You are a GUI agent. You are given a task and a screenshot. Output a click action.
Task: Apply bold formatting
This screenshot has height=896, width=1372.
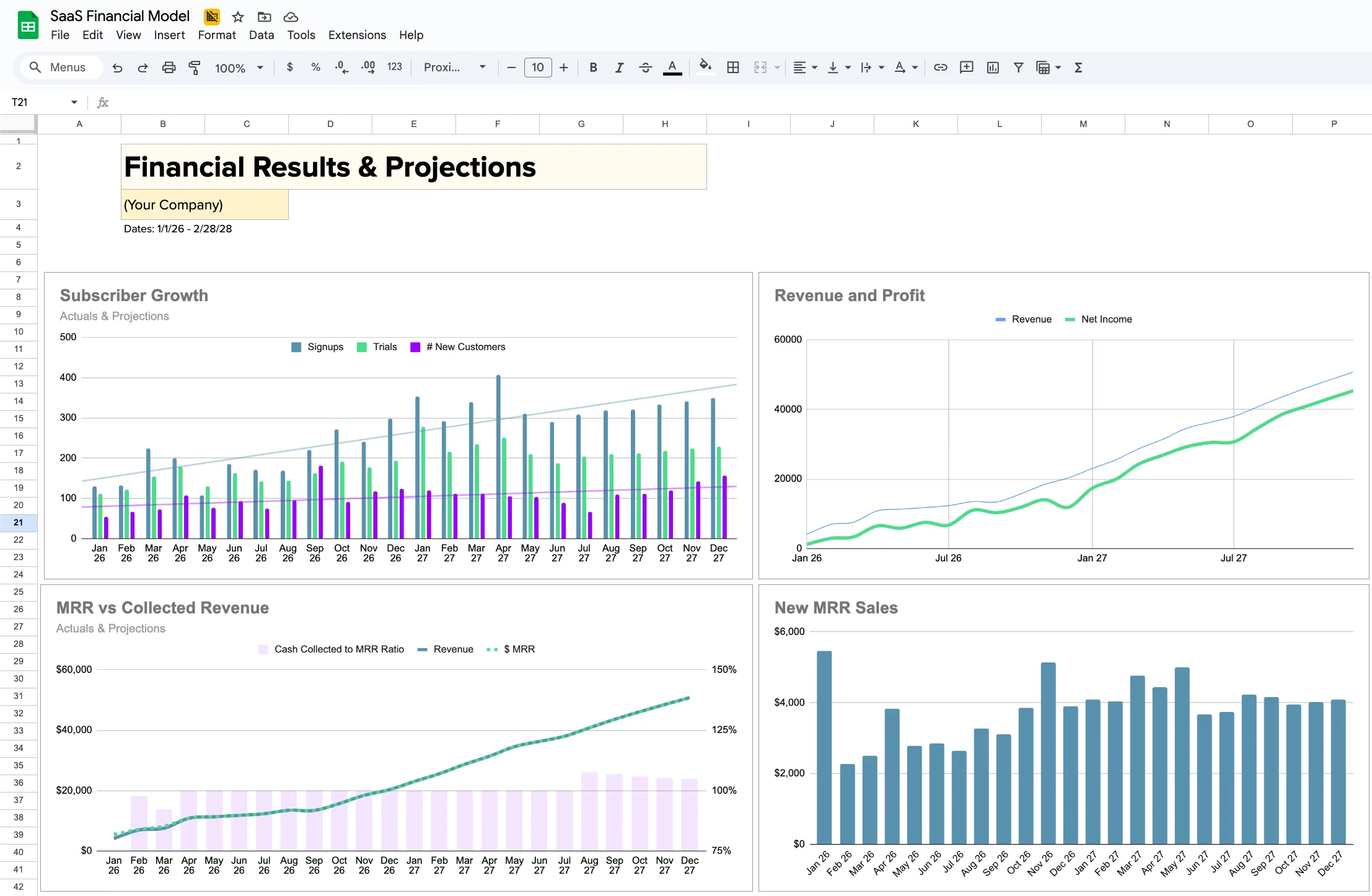tap(592, 67)
